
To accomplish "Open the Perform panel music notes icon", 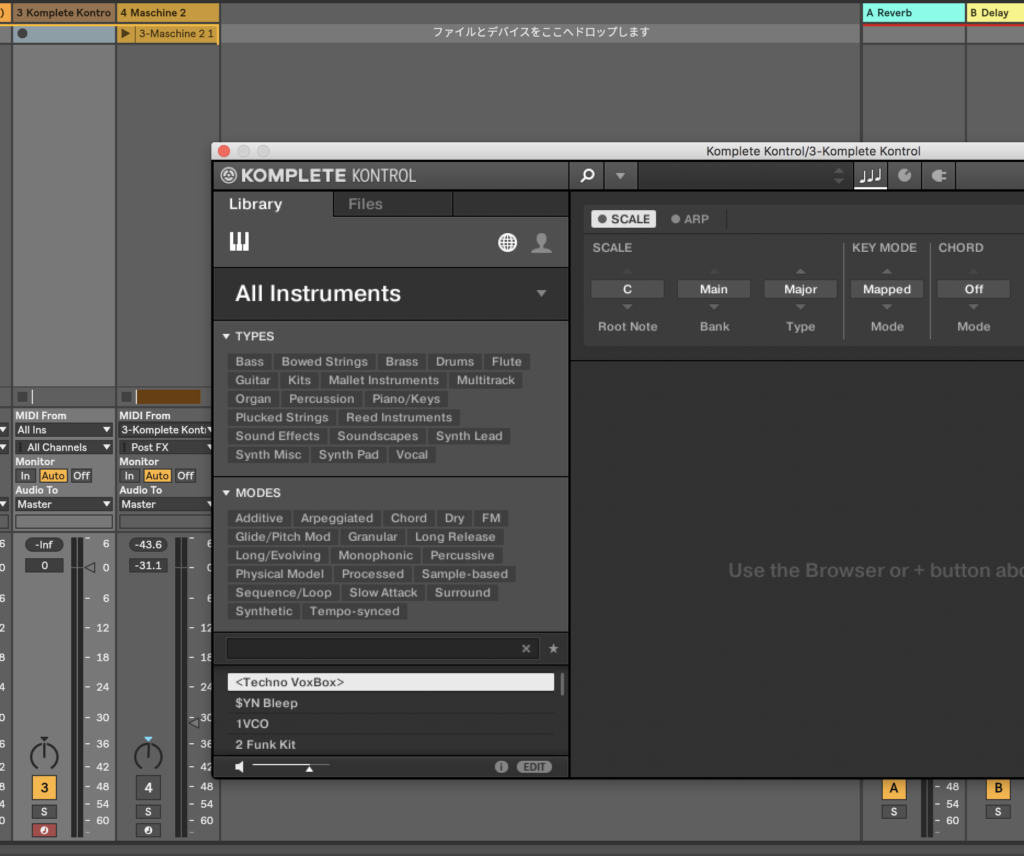I will (x=870, y=176).
